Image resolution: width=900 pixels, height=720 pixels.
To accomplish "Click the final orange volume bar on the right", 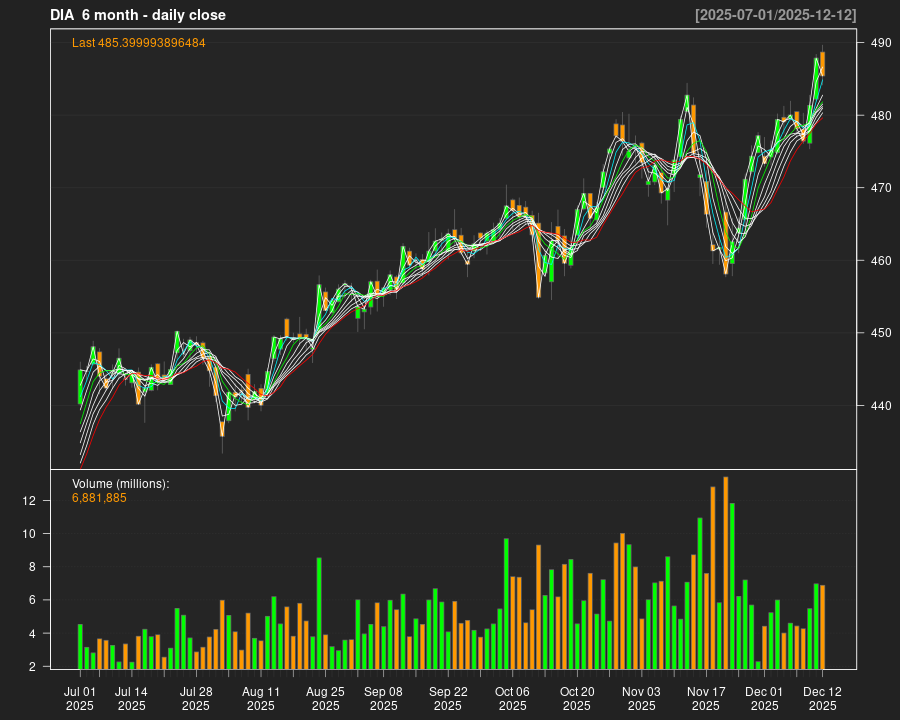I will (x=823, y=627).
